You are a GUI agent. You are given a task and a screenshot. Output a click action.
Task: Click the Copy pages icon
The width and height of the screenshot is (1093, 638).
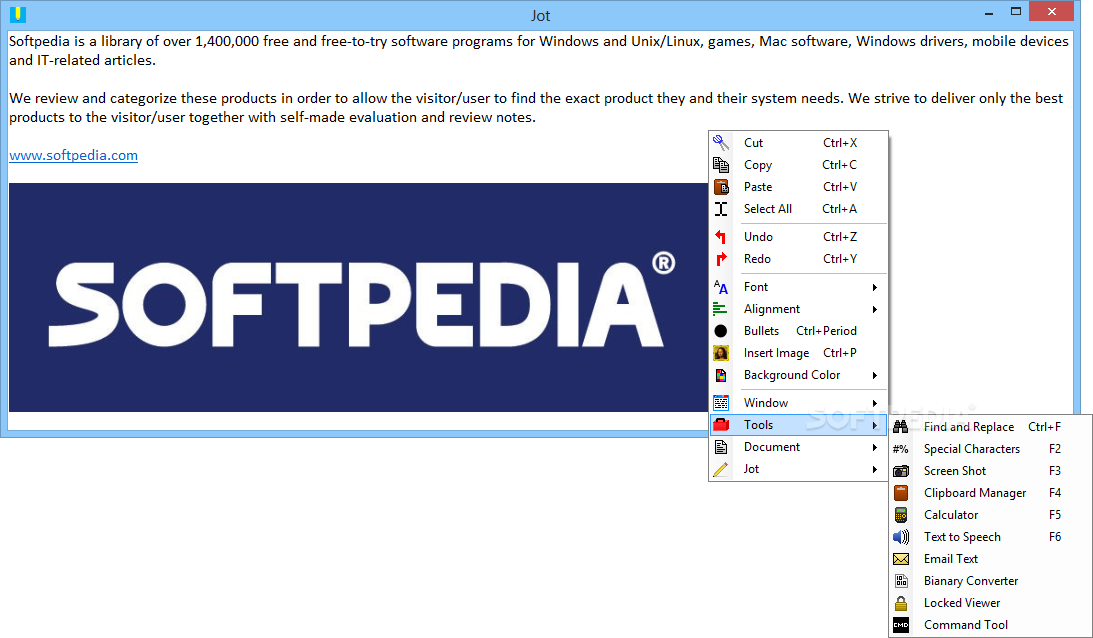(721, 165)
